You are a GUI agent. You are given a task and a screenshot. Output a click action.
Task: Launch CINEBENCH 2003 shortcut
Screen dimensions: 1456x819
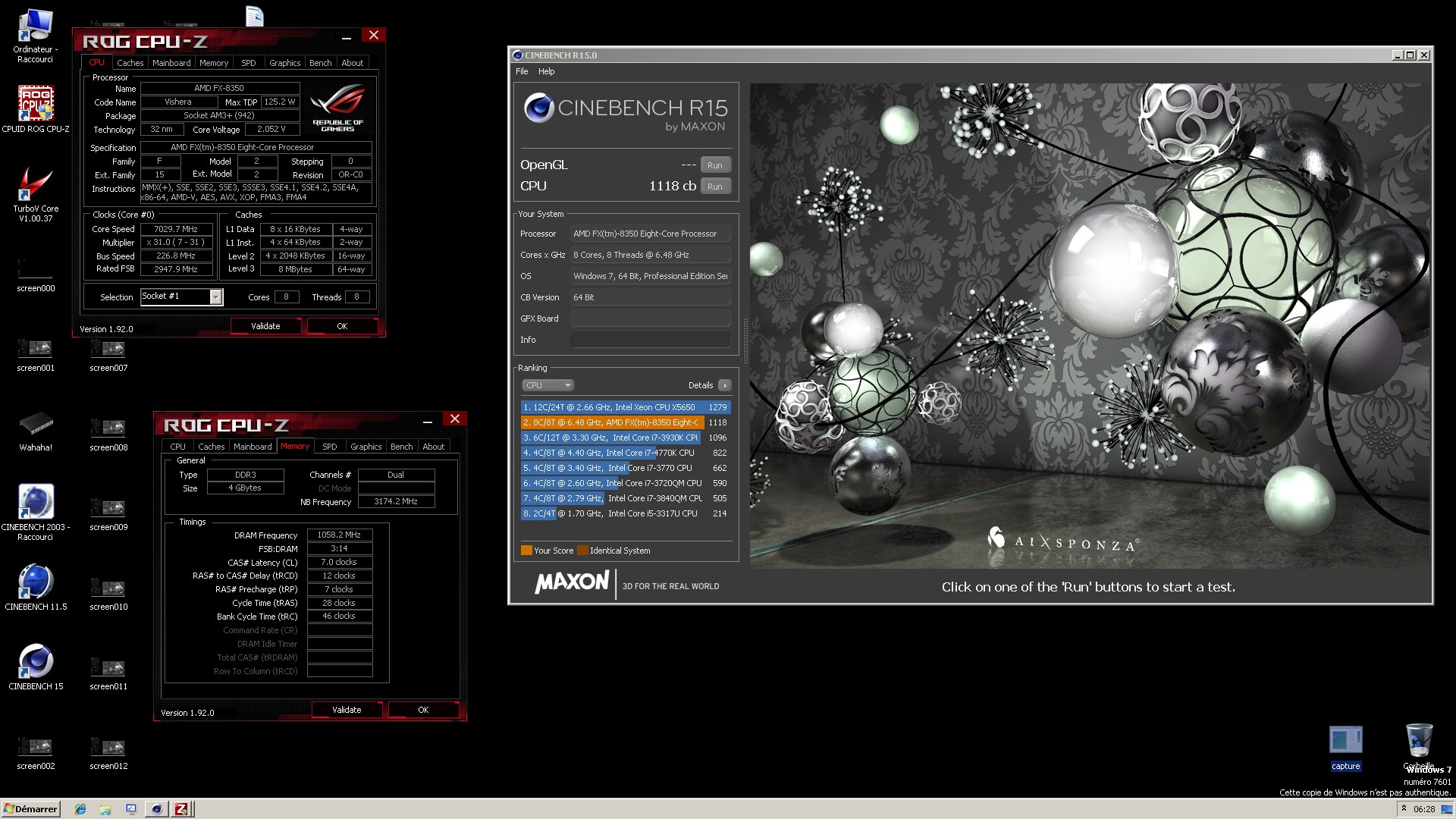[35, 512]
